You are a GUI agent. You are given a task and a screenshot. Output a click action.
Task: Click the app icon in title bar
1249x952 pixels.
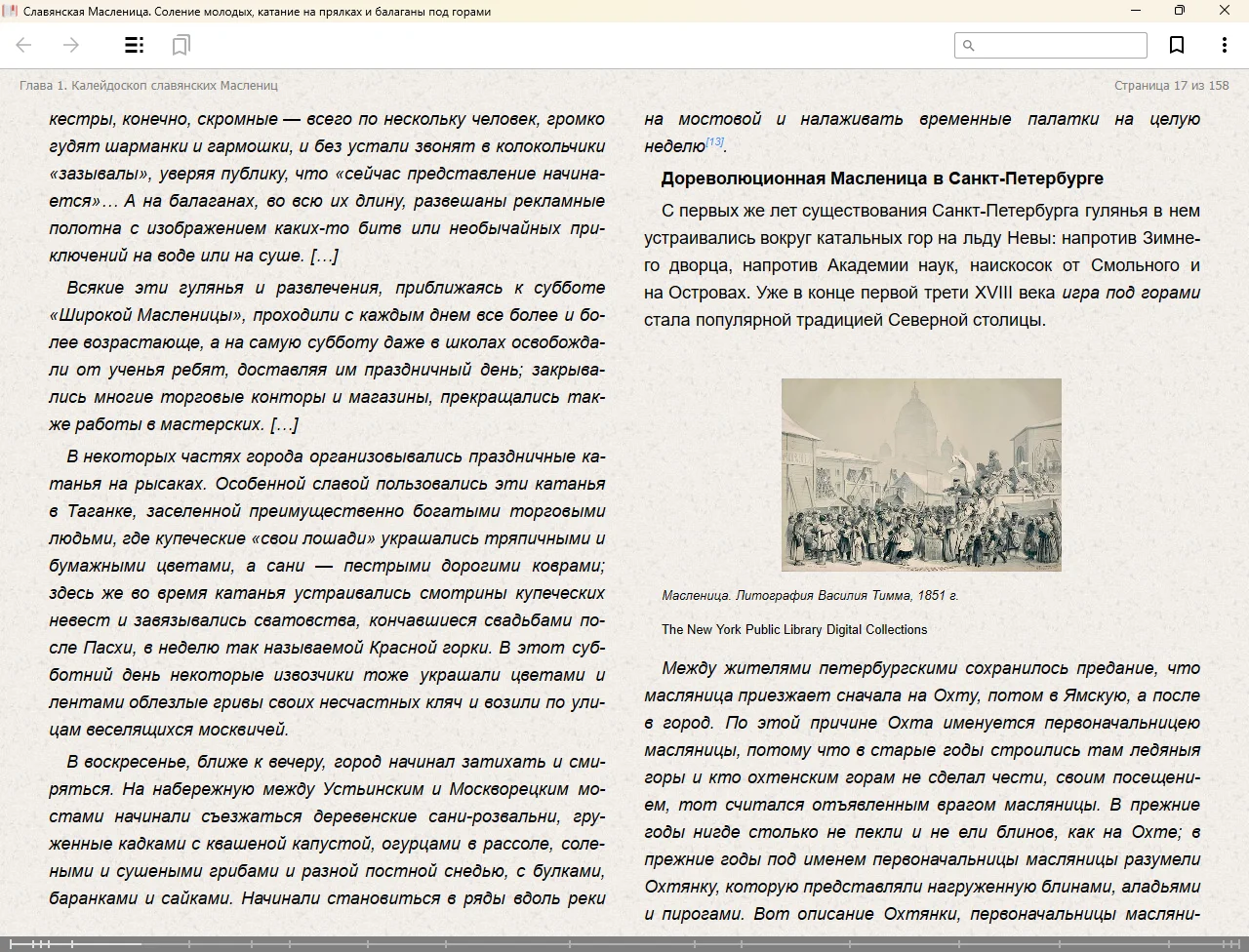click(x=10, y=11)
